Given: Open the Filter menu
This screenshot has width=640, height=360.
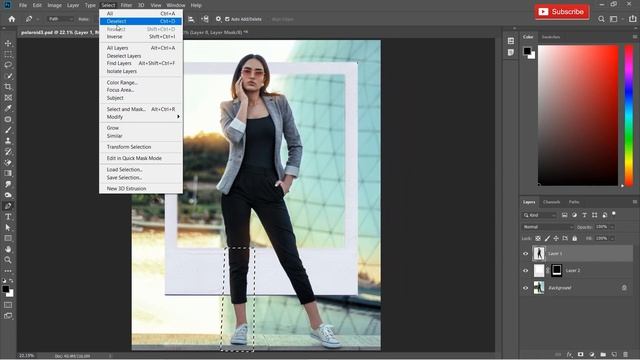Looking at the screenshot, I should point(126,5).
